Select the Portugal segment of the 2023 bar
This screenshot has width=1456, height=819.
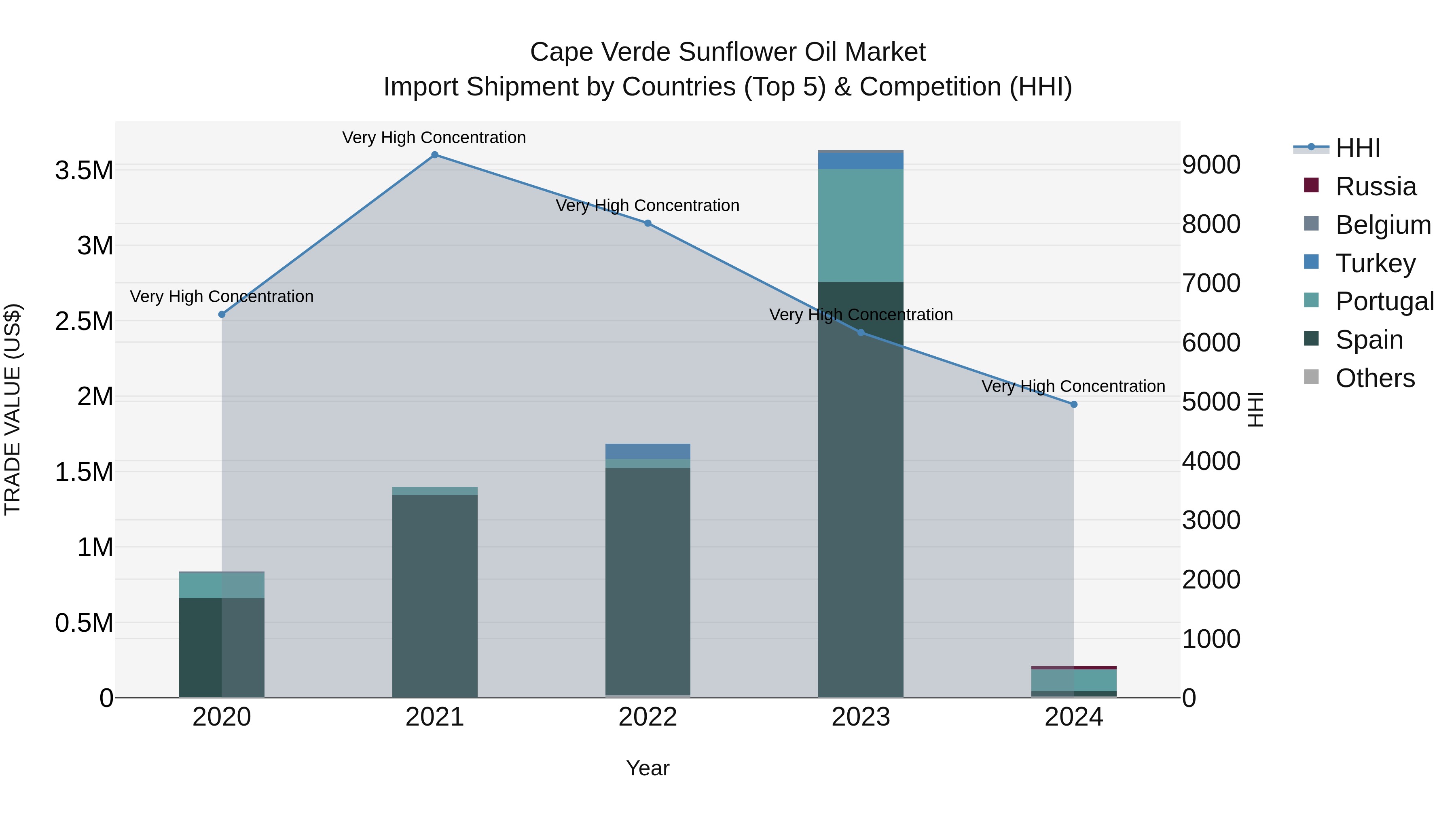pos(861,226)
